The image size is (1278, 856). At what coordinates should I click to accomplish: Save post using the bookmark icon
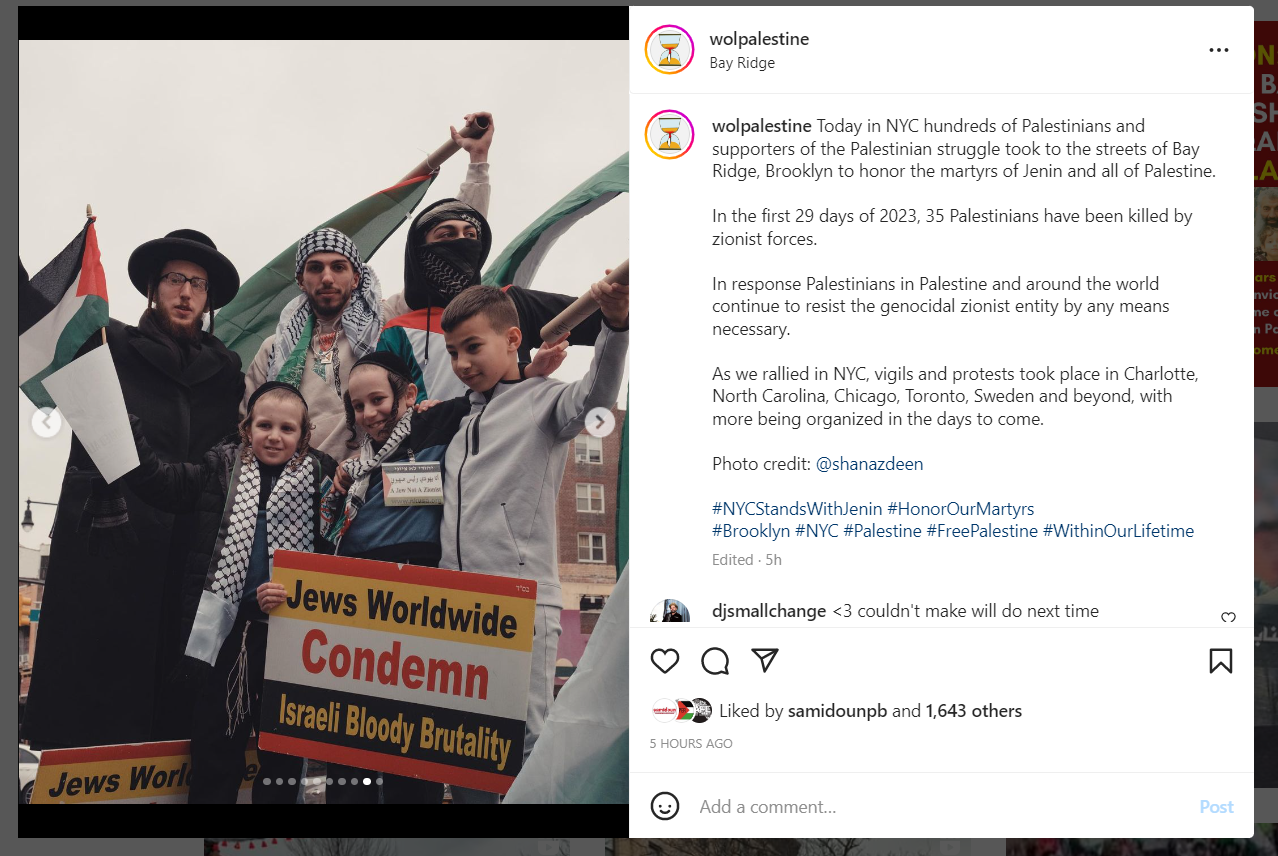[x=1220, y=661]
